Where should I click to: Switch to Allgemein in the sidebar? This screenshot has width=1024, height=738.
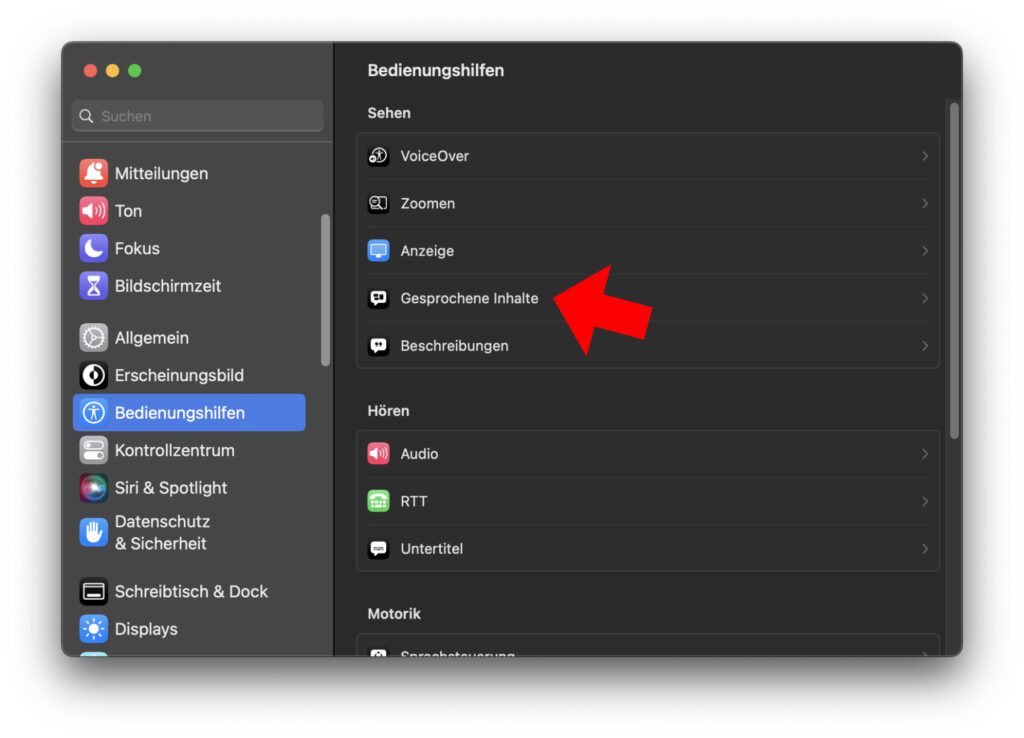coord(150,337)
